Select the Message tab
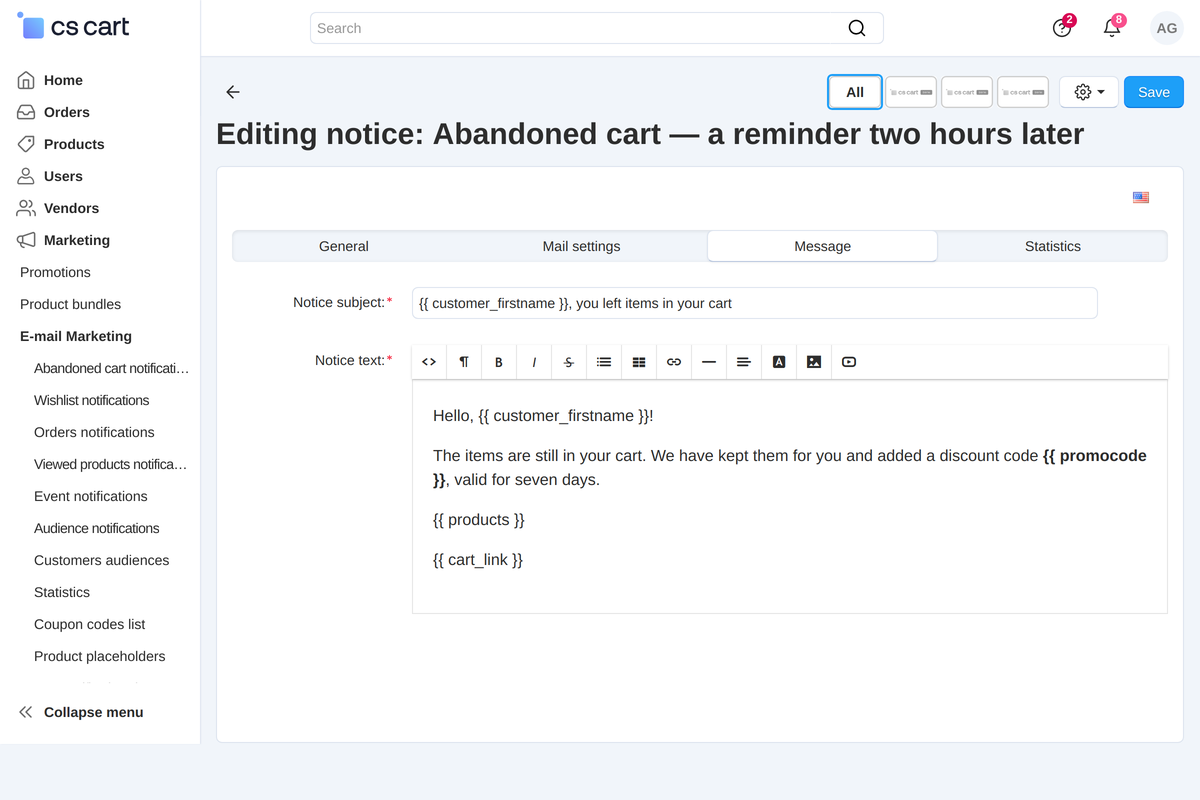Screen dimensions: 1200x800 point(823,246)
